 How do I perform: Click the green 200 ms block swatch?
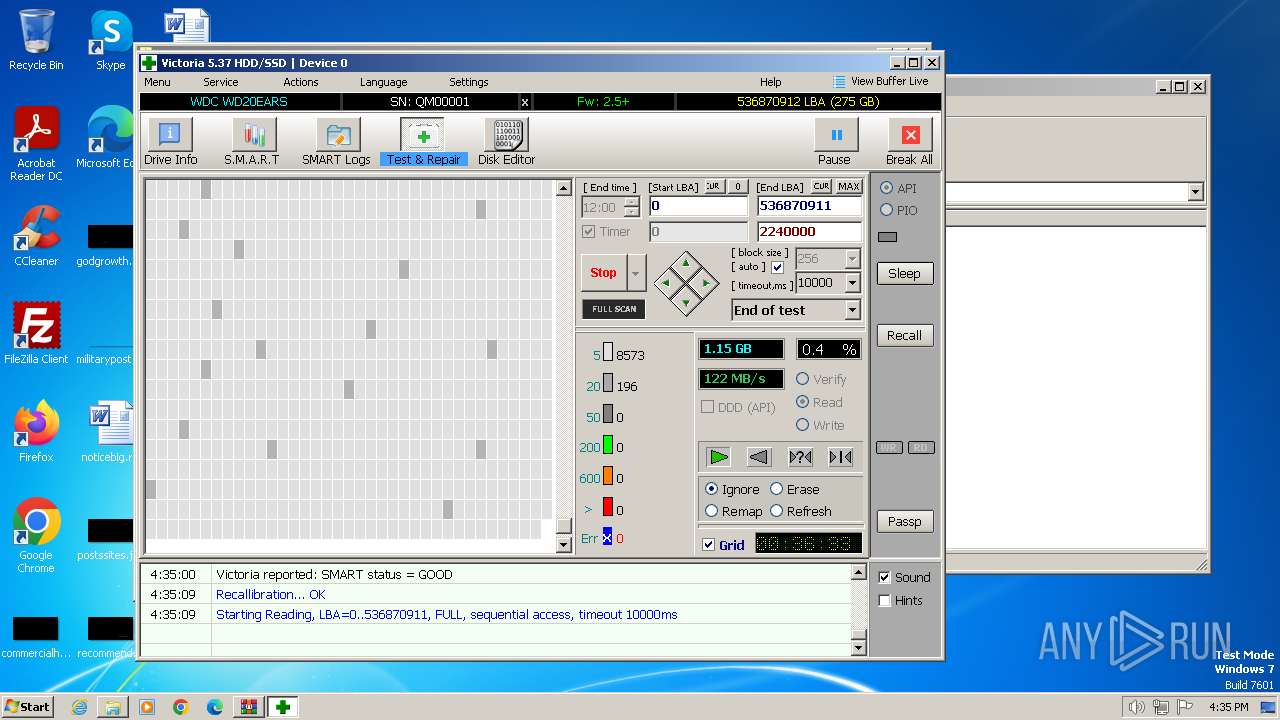pyautogui.click(x=607, y=446)
